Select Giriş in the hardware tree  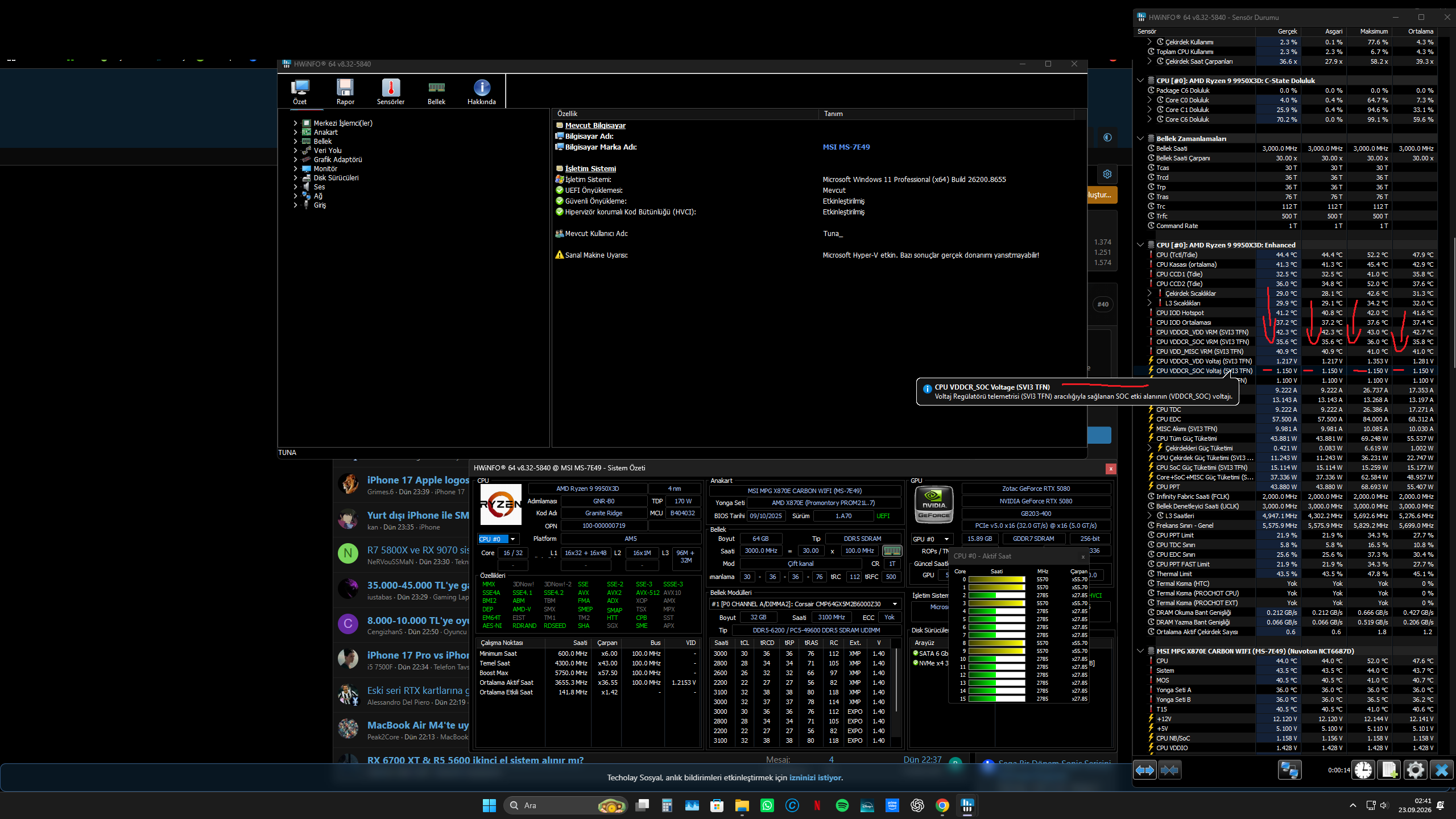pyautogui.click(x=320, y=205)
